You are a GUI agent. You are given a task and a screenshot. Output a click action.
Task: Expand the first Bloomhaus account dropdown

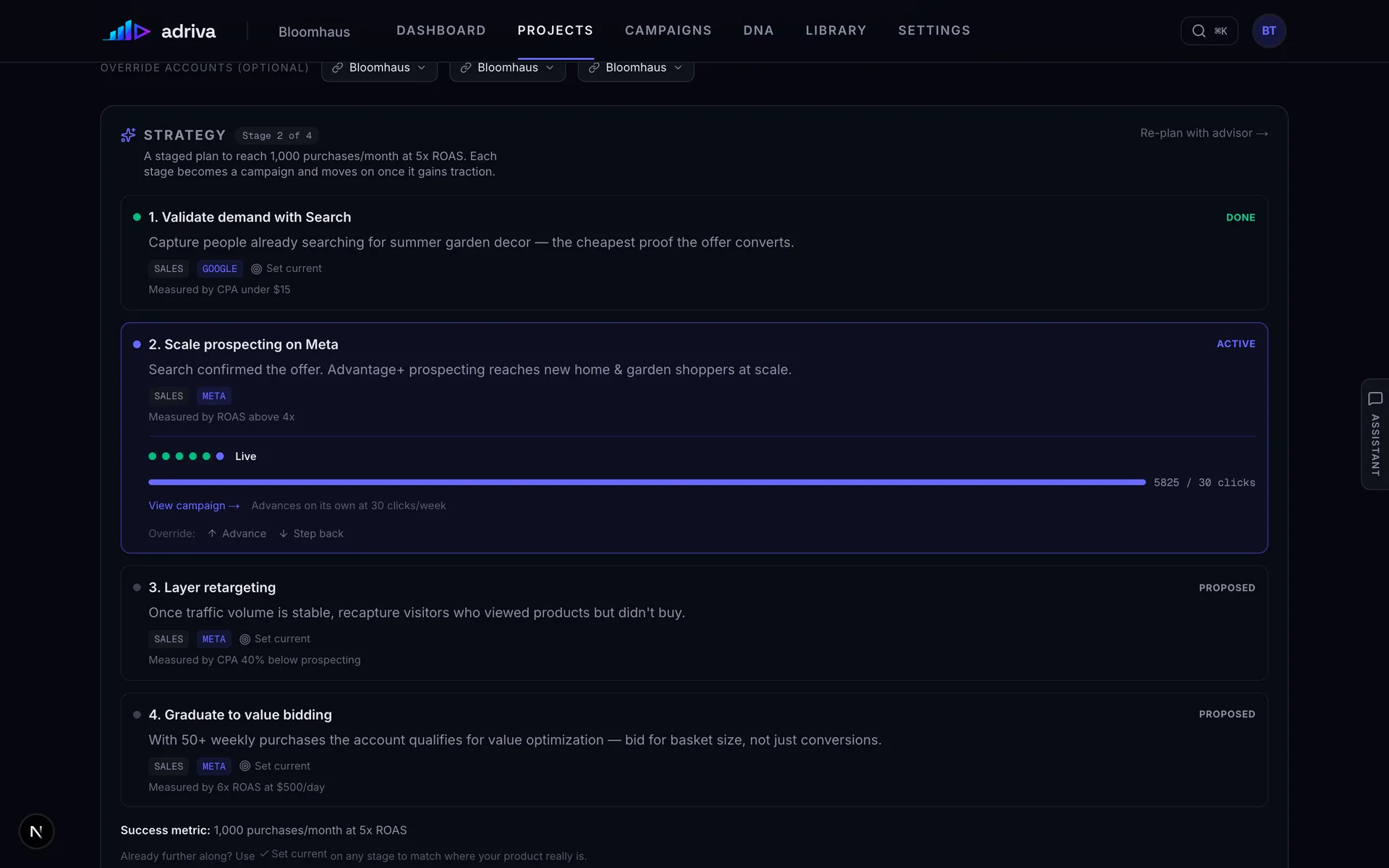click(379, 68)
